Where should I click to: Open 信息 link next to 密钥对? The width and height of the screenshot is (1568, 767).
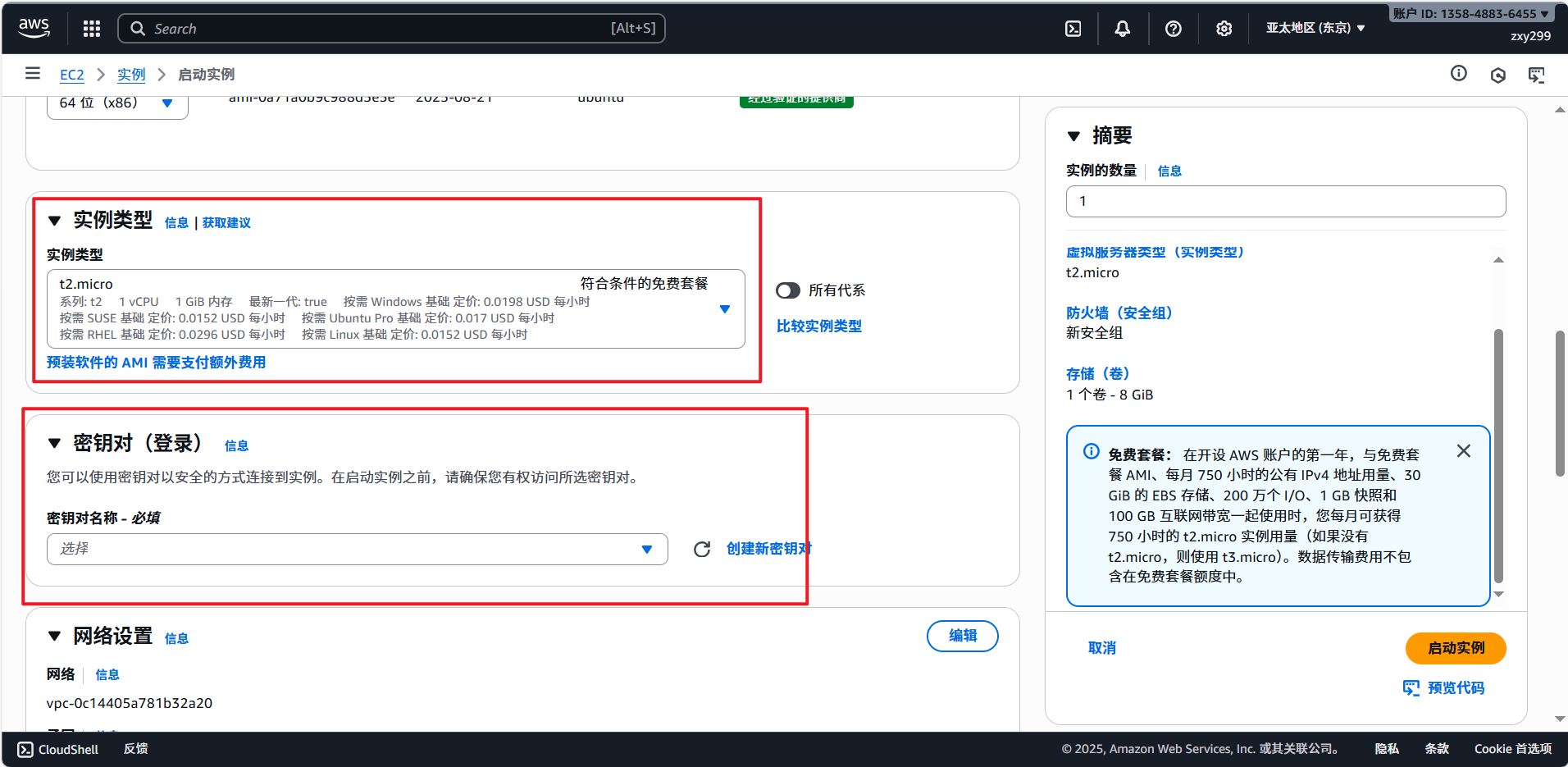point(236,445)
